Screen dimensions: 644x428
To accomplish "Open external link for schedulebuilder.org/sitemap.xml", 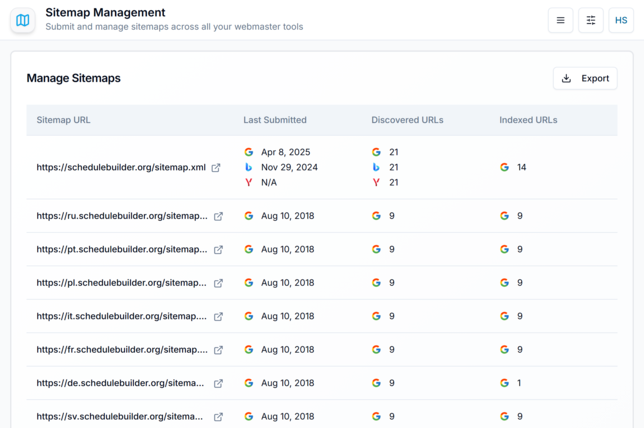I will click(216, 168).
